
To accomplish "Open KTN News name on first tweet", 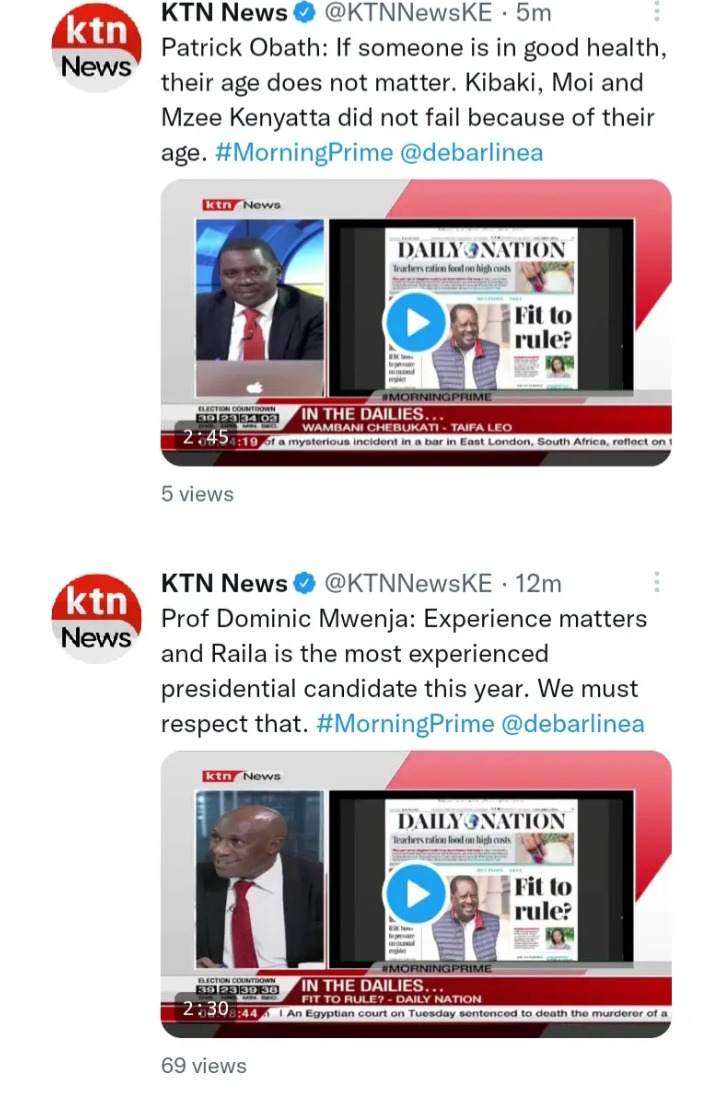I will [224, 13].
